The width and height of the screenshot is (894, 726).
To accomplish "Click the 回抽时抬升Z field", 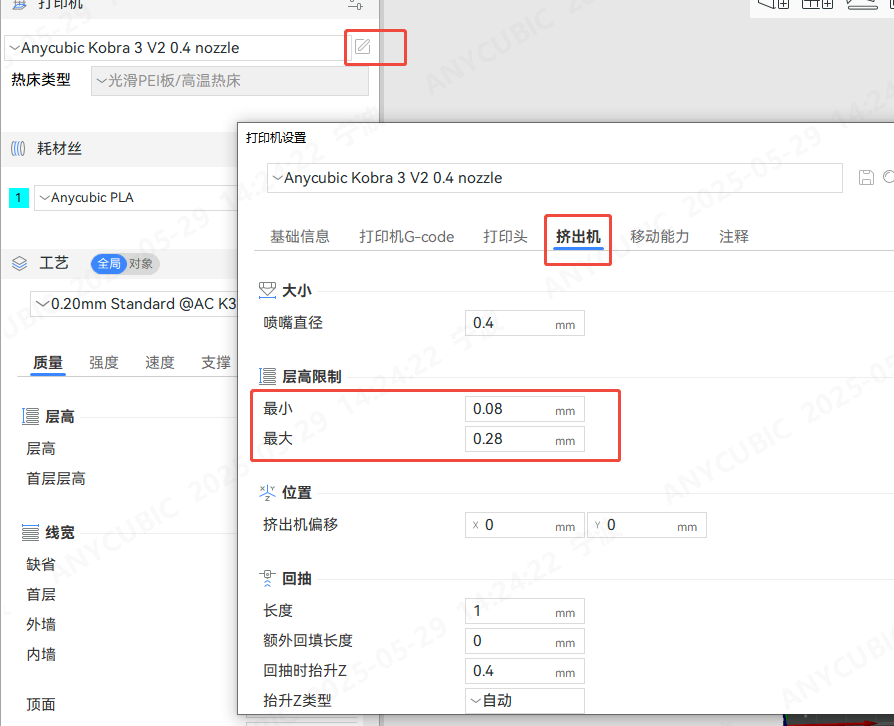I will (x=525, y=671).
